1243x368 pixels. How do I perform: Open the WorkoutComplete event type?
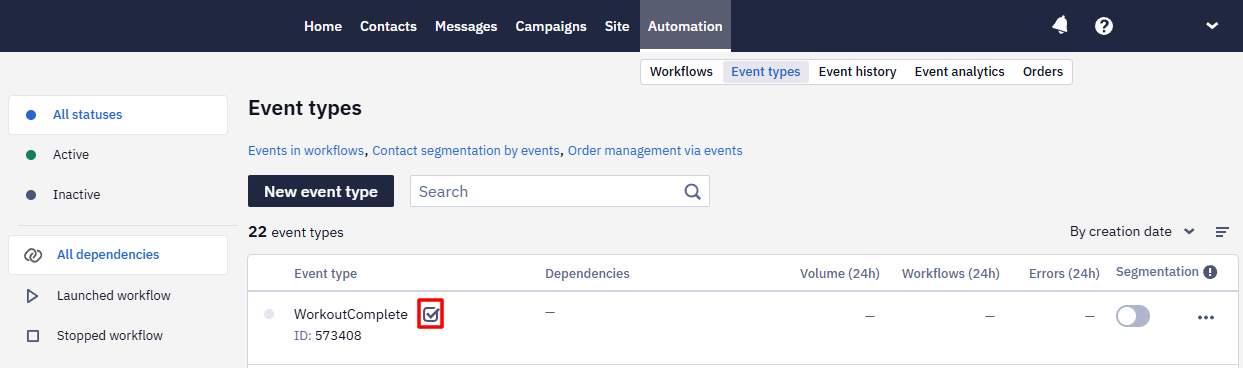click(x=351, y=314)
